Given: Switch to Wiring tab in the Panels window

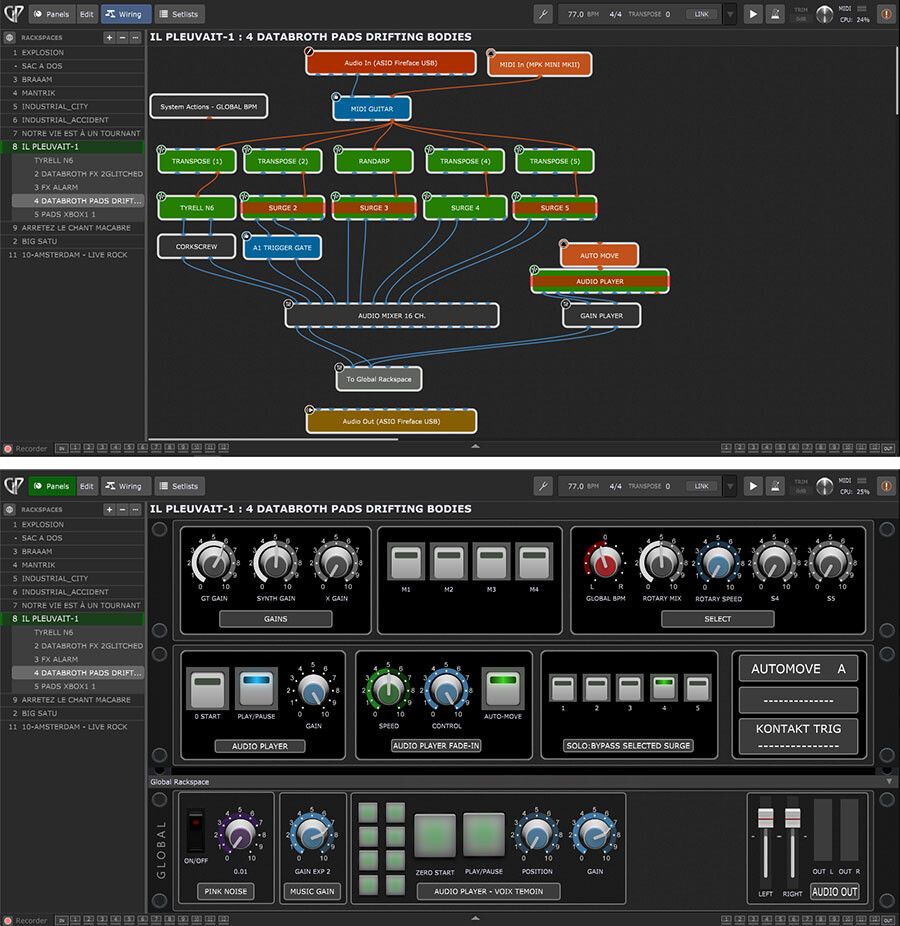Looking at the screenshot, I should (x=124, y=486).
